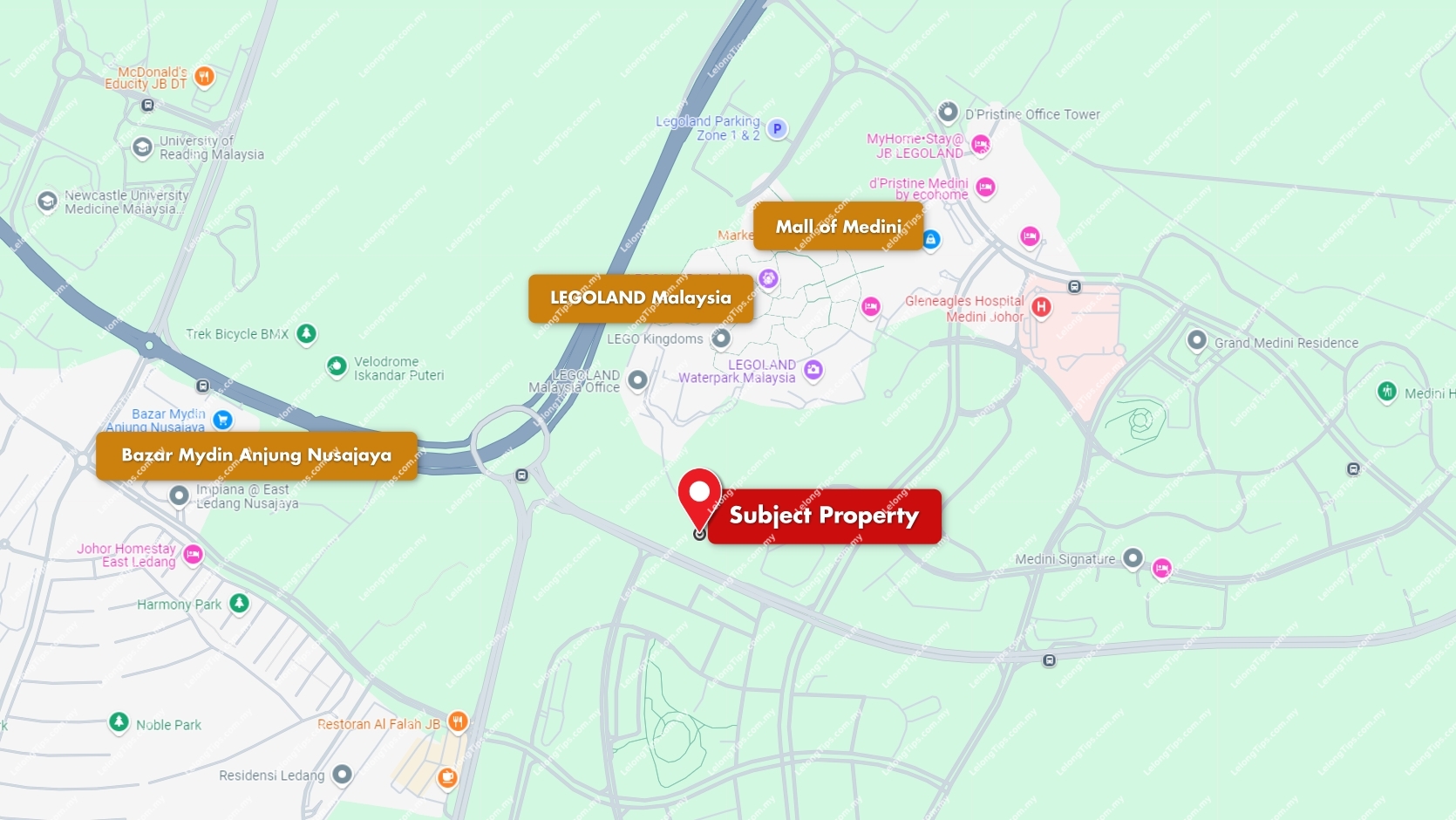Click the Harmony Park tree icon
The image size is (1456, 820).
[x=239, y=603]
